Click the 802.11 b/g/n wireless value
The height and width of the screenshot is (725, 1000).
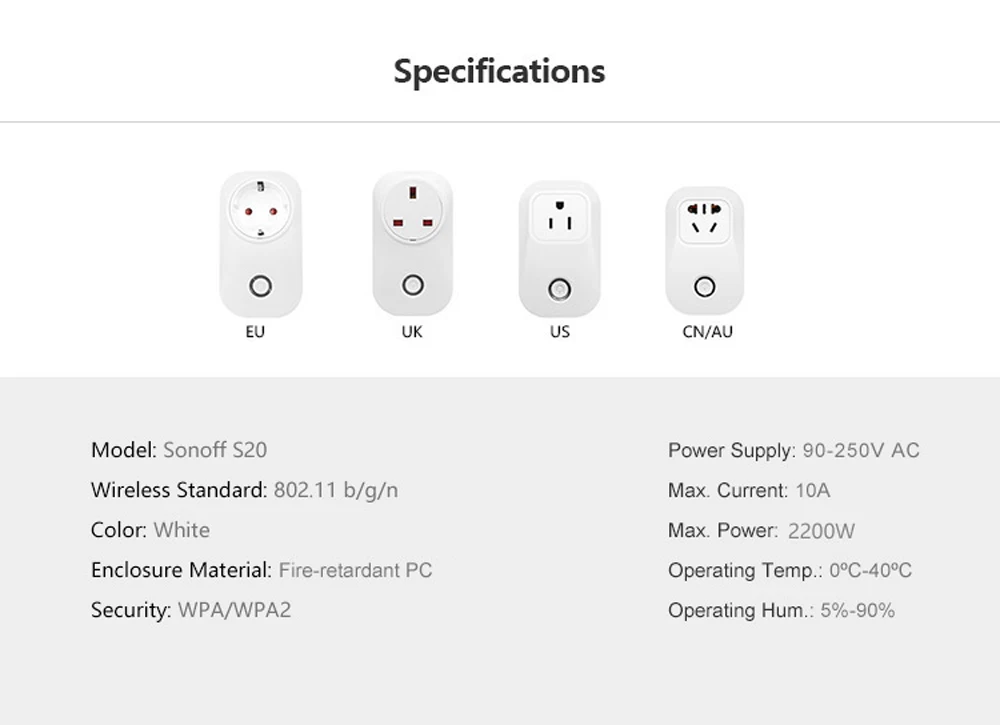click(335, 490)
